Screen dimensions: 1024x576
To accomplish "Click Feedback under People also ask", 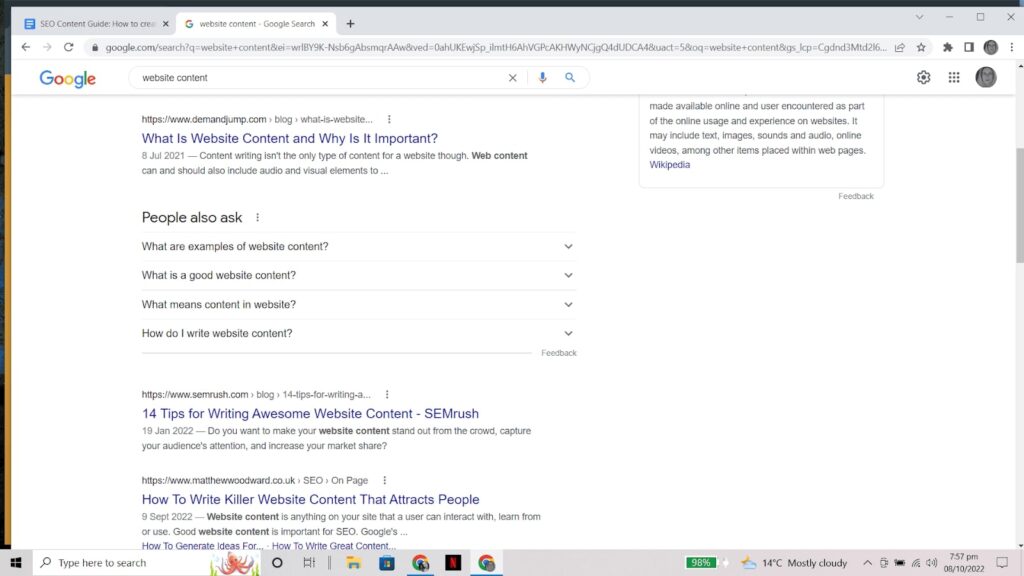I will (x=559, y=353).
